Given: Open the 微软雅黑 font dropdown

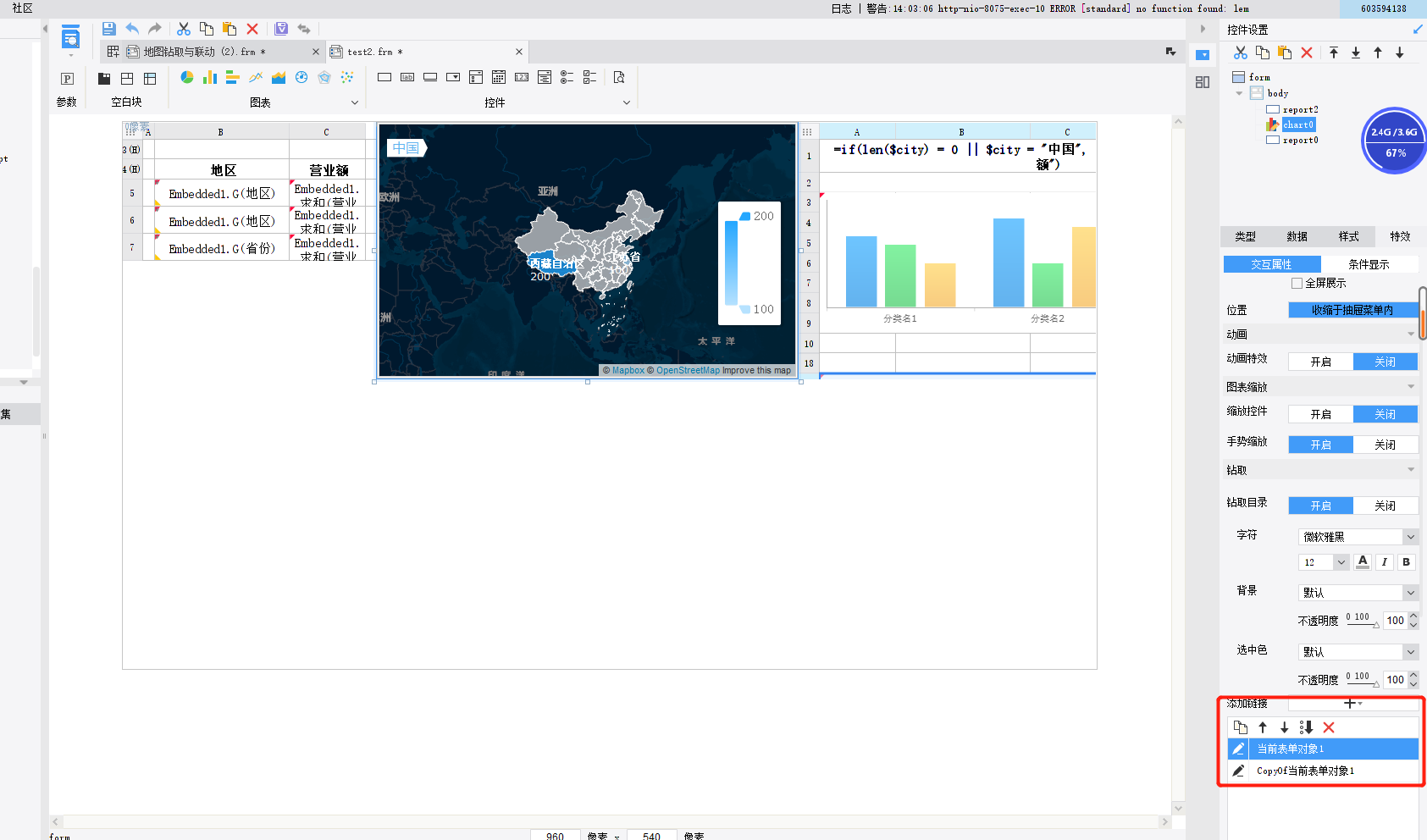Looking at the screenshot, I should click(x=1358, y=537).
